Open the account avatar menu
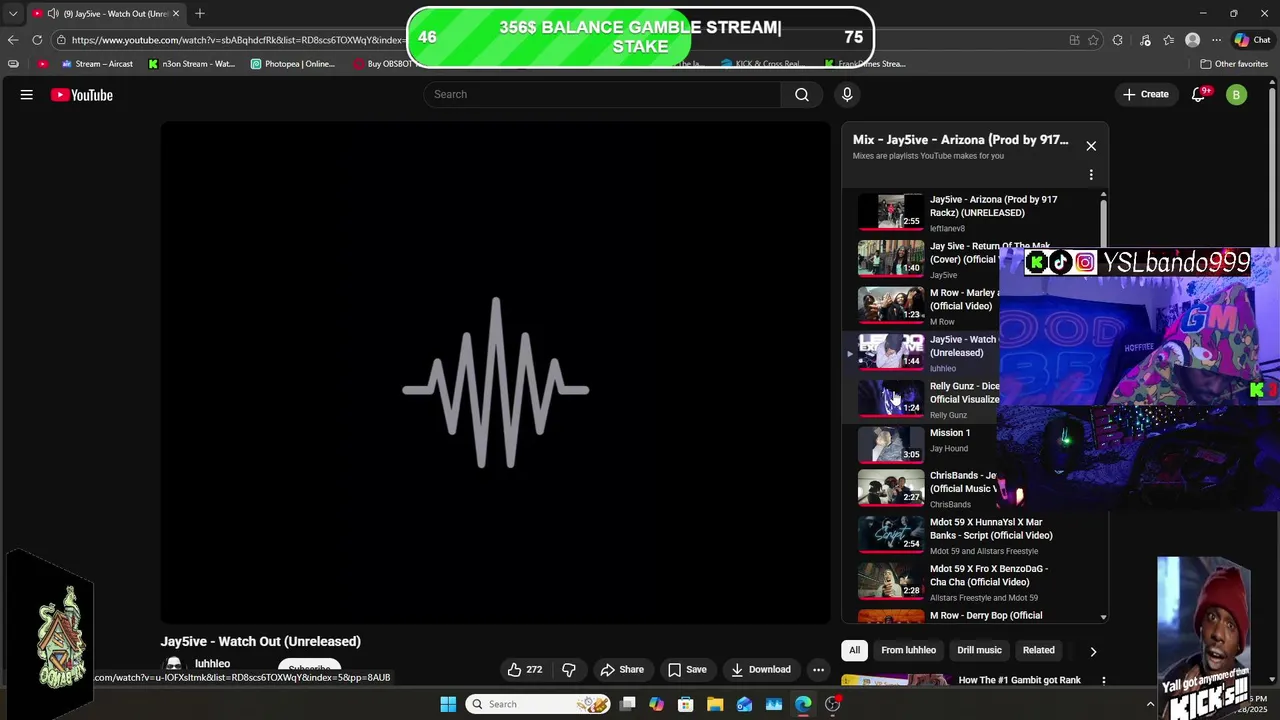The height and width of the screenshot is (720, 1280). 1237,95
